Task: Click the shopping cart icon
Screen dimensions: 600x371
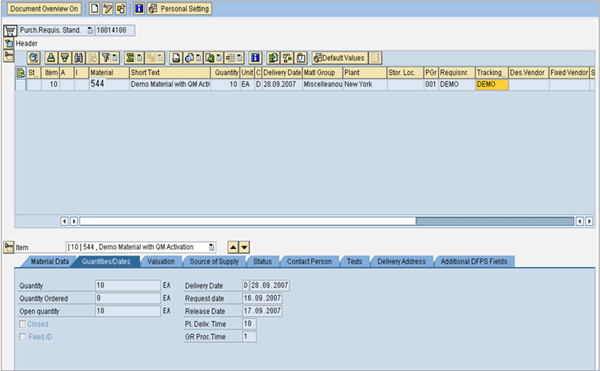Action: 10,31
